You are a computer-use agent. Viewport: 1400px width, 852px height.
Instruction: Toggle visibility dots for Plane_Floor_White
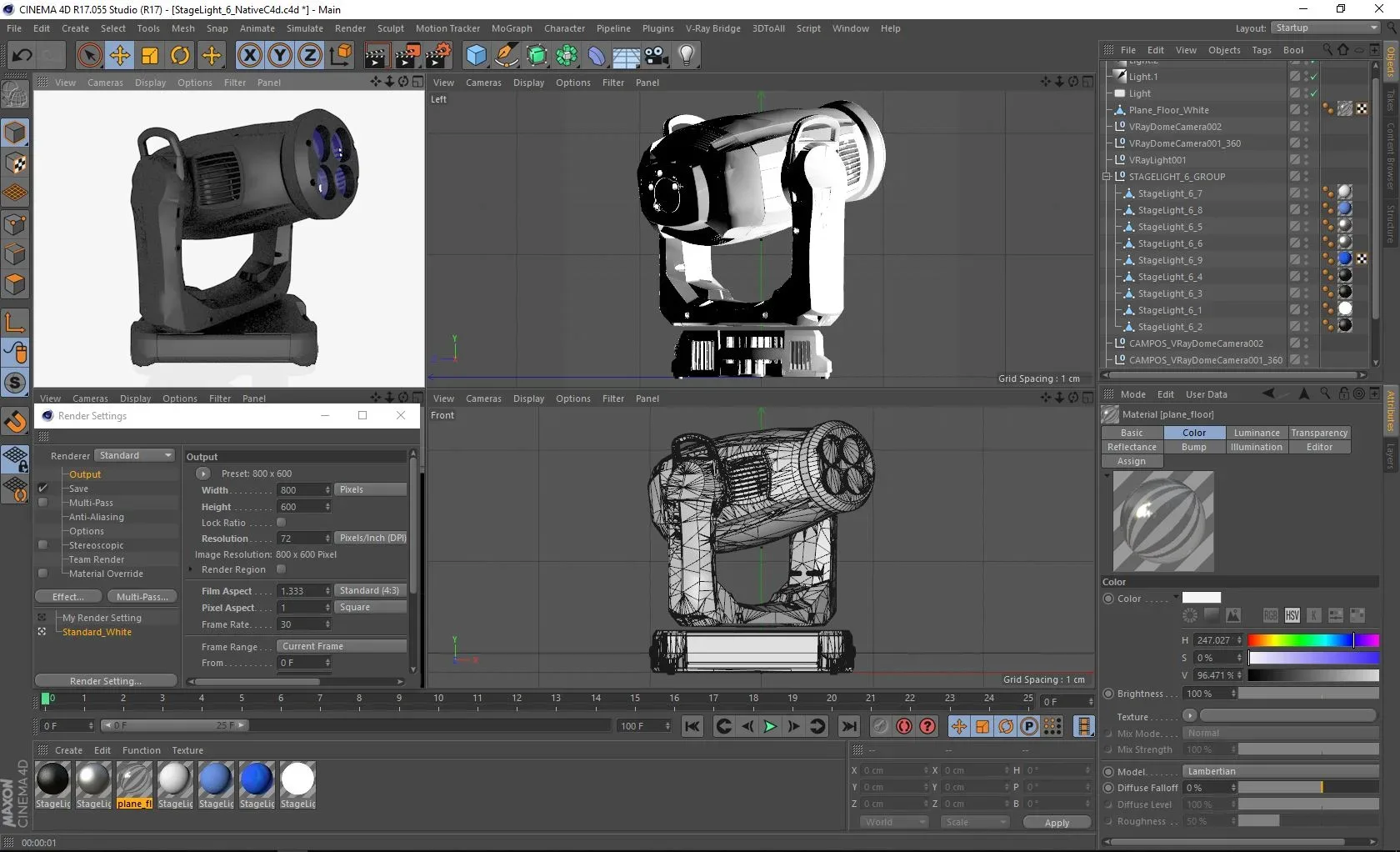pos(1306,110)
